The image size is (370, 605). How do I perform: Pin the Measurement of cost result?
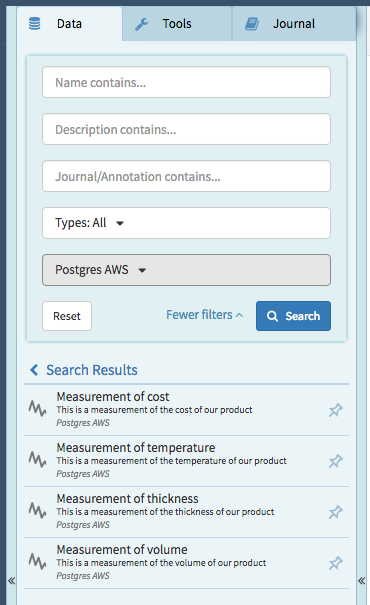(x=335, y=410)
